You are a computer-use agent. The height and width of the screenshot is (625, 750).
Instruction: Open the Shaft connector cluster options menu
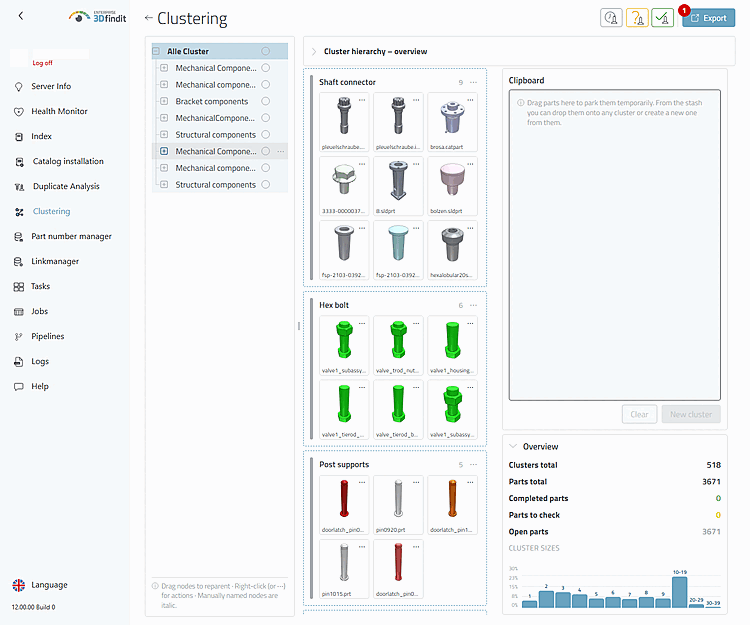474,82
